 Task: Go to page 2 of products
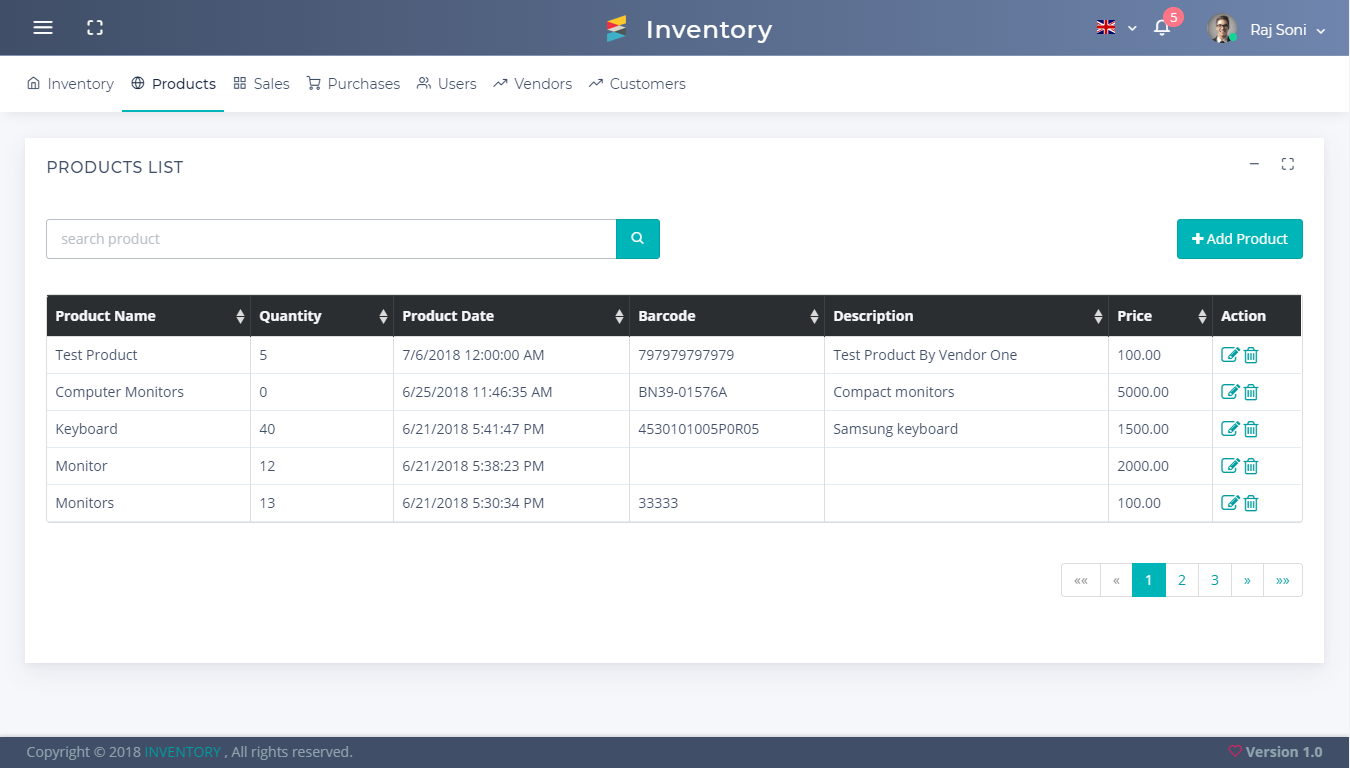(x=1181, y=580)
